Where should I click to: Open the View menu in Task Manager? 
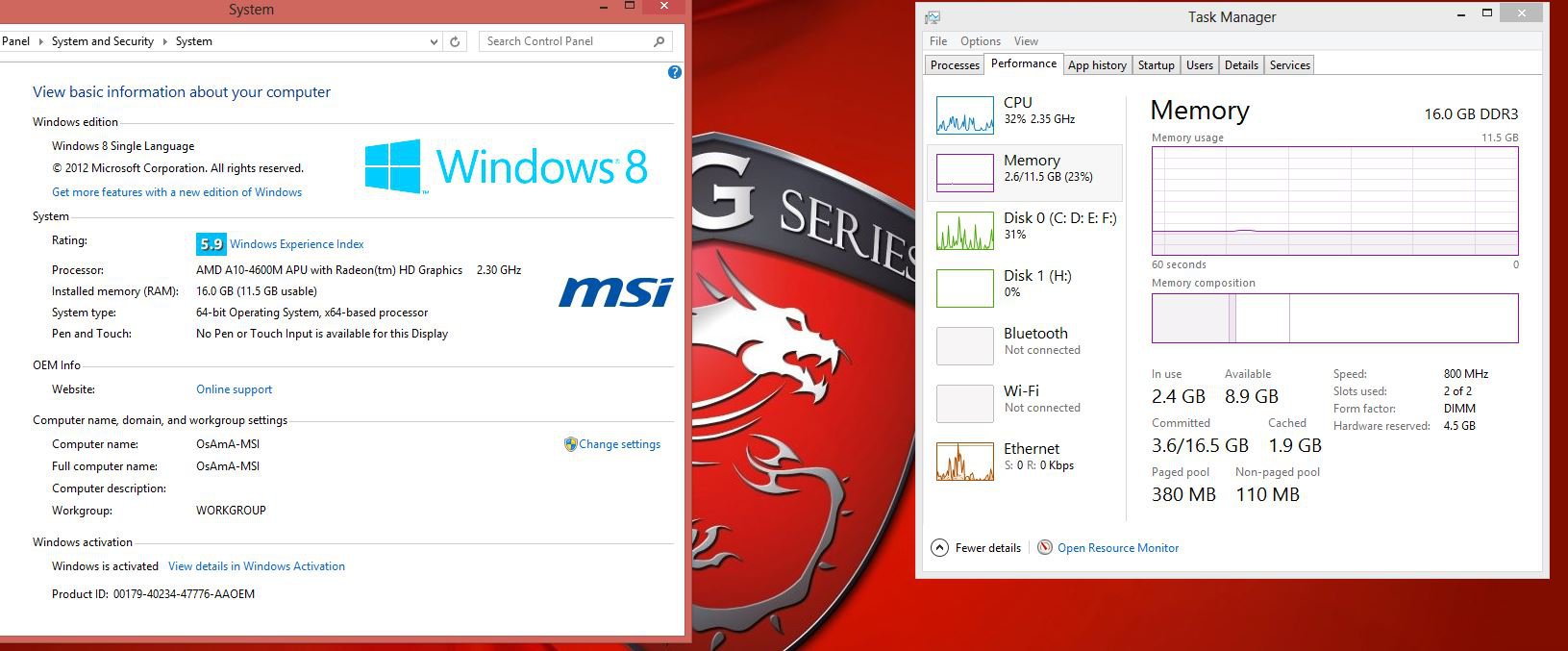(1026, 41)
